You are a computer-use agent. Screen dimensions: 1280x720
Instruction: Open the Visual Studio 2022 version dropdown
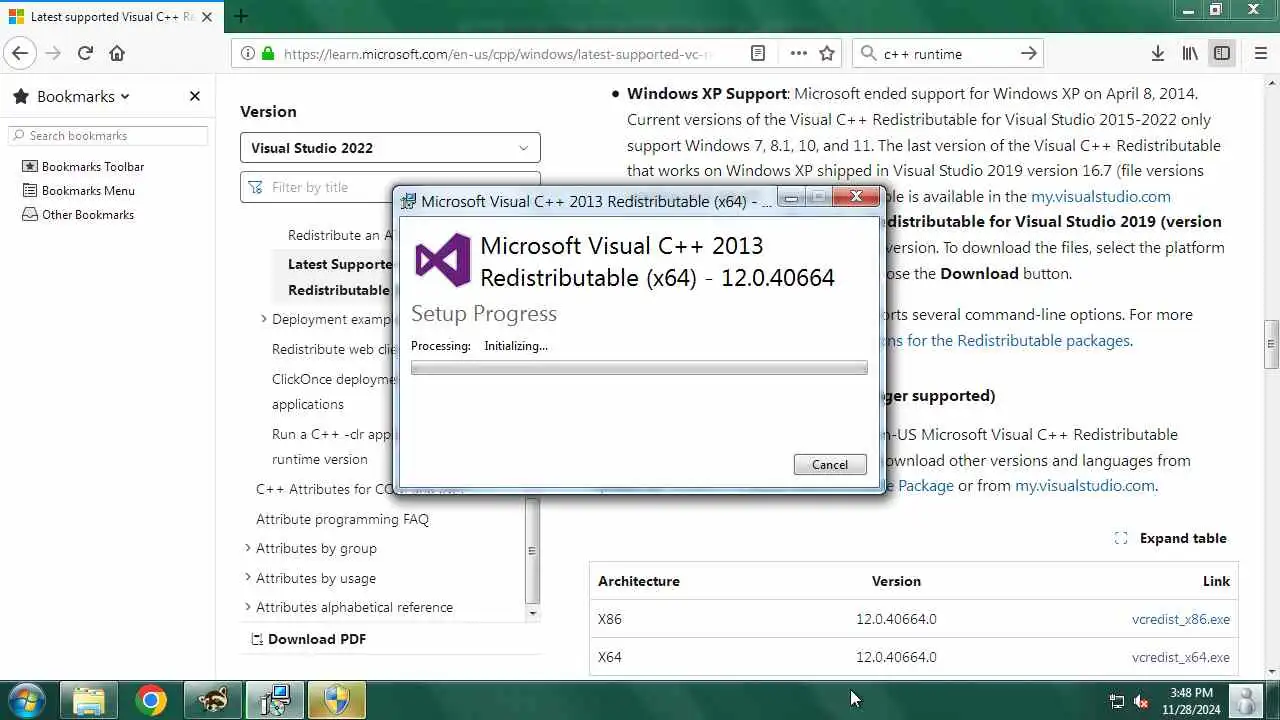click(x=390, y=148)
